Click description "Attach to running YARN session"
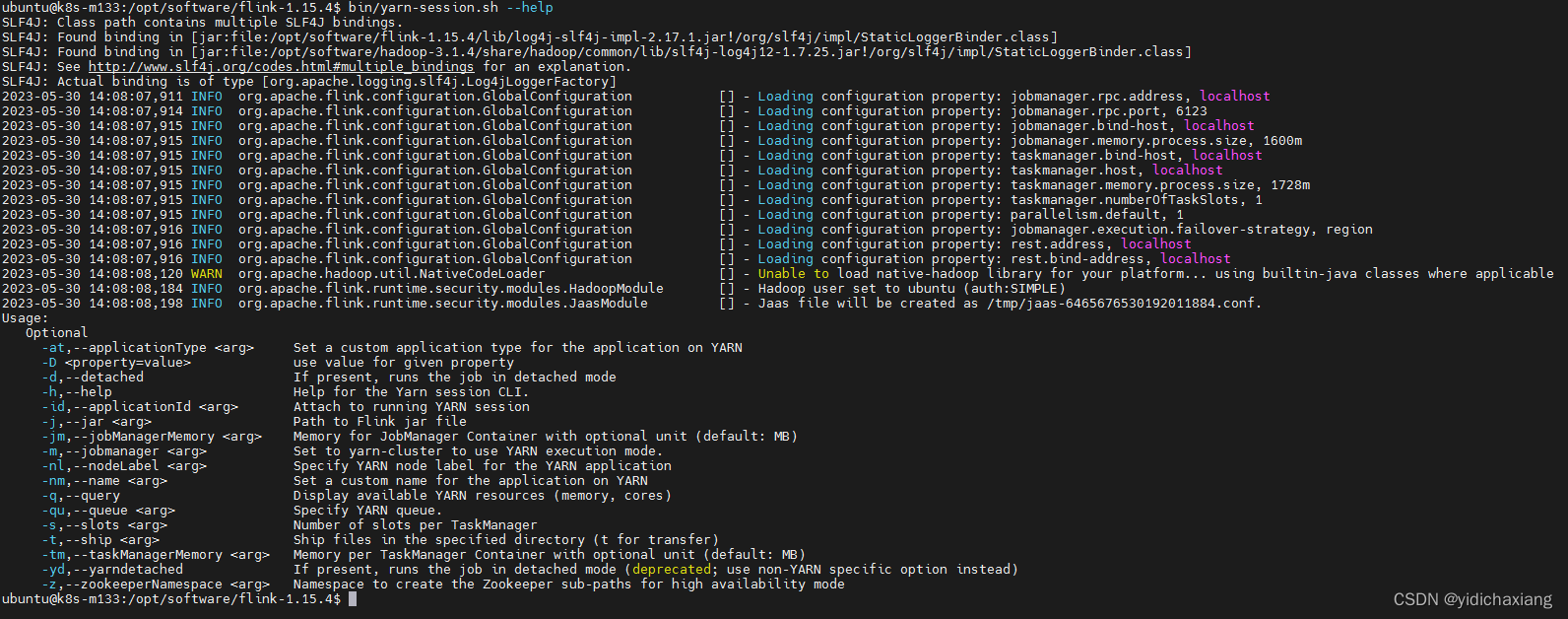The width and height of the screenshot is (1568, 619). 412,407
